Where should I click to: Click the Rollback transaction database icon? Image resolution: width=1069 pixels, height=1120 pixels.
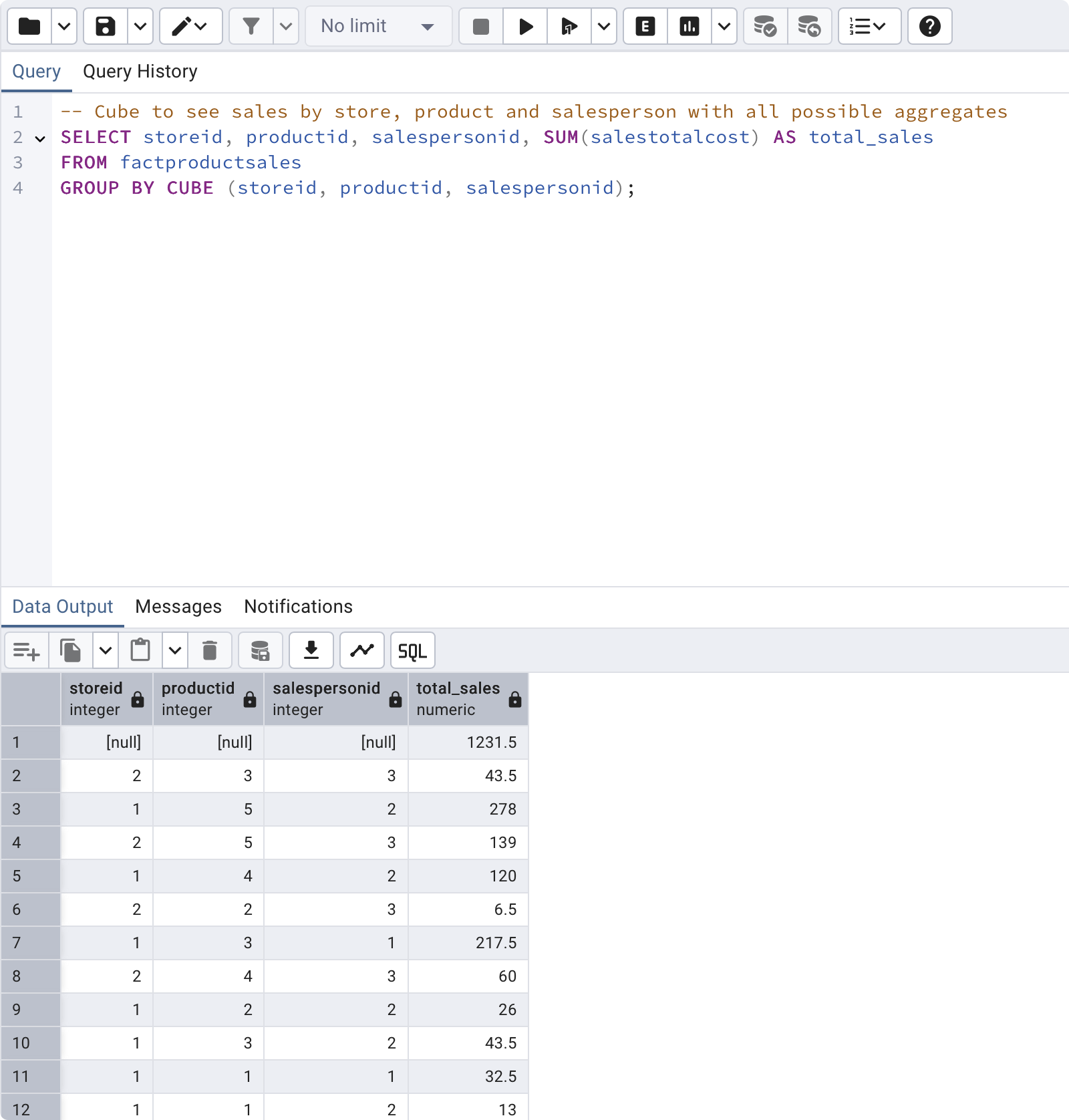[x=810, y=27]
